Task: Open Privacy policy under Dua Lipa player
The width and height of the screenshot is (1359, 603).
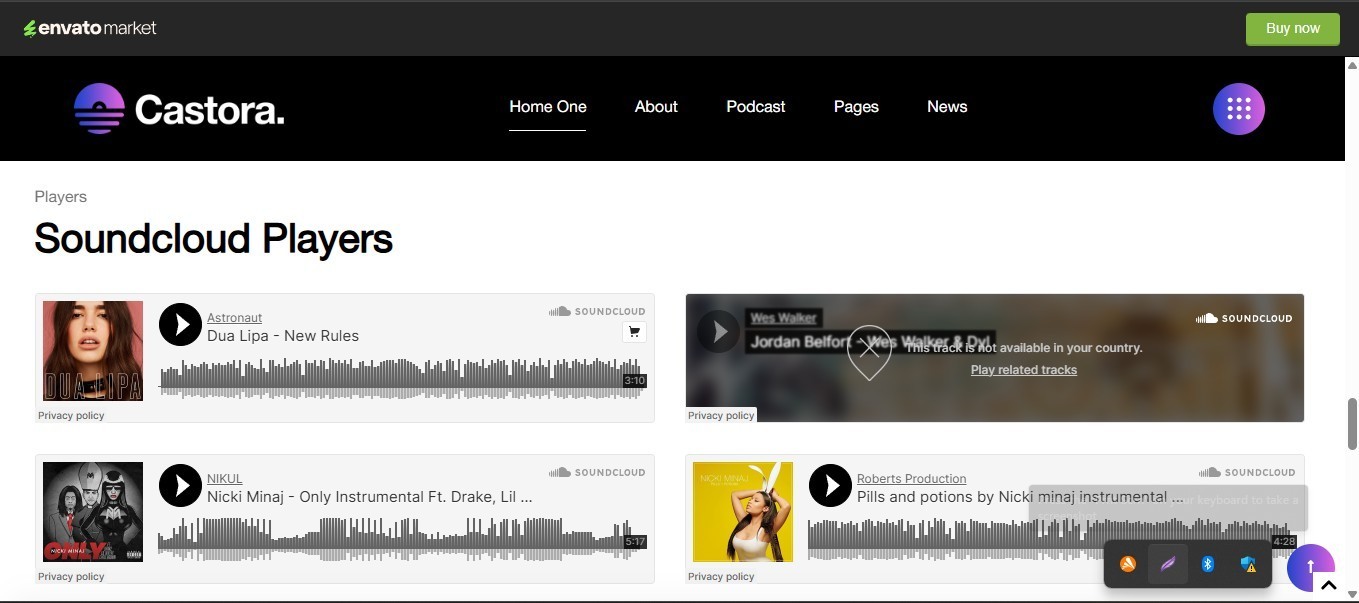Action: pos(71,415)
